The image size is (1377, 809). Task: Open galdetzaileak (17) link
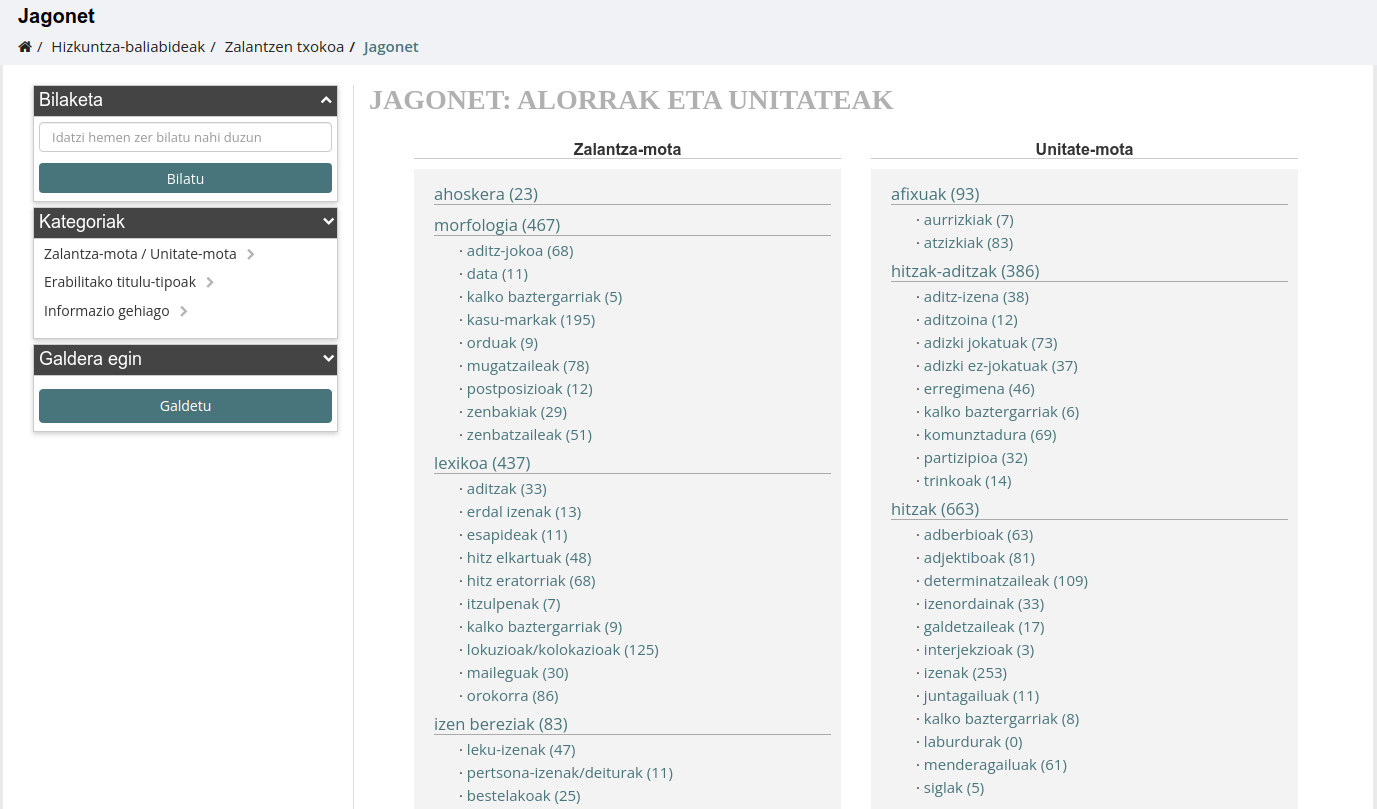click(x=984, y=627)
